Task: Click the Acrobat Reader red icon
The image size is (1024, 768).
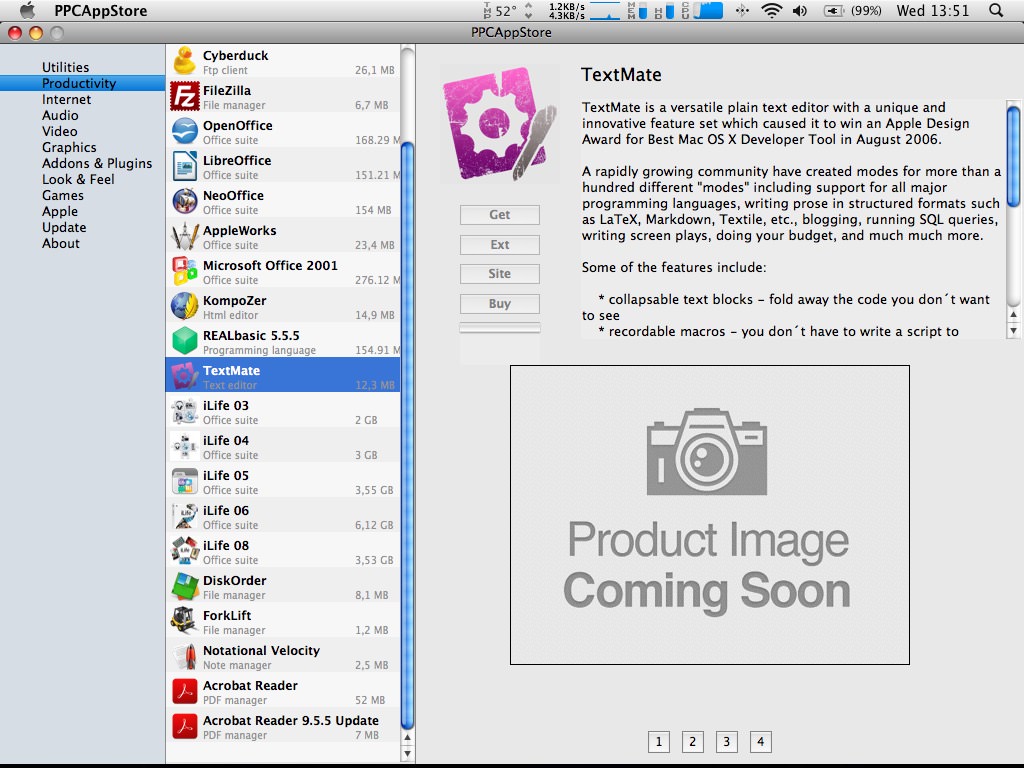Action: click(185, 691)
